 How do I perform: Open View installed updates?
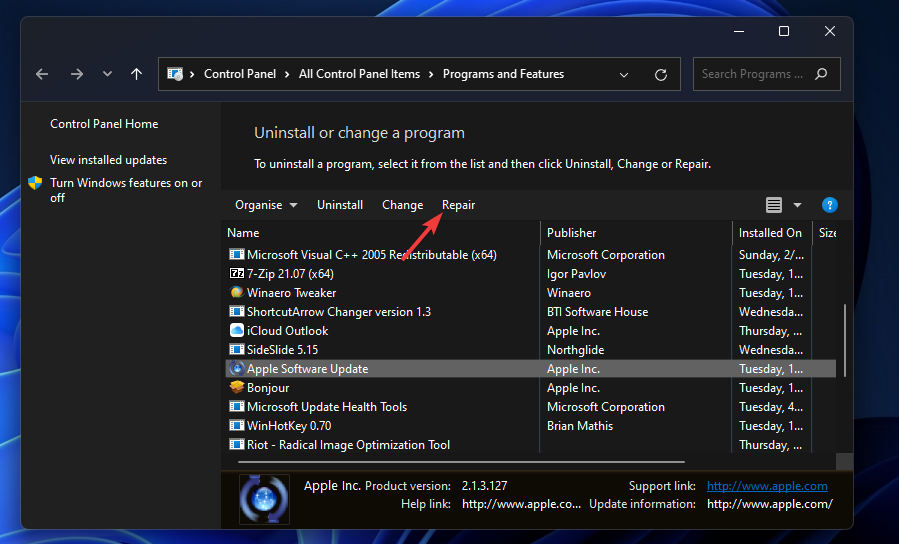(108, 160)
